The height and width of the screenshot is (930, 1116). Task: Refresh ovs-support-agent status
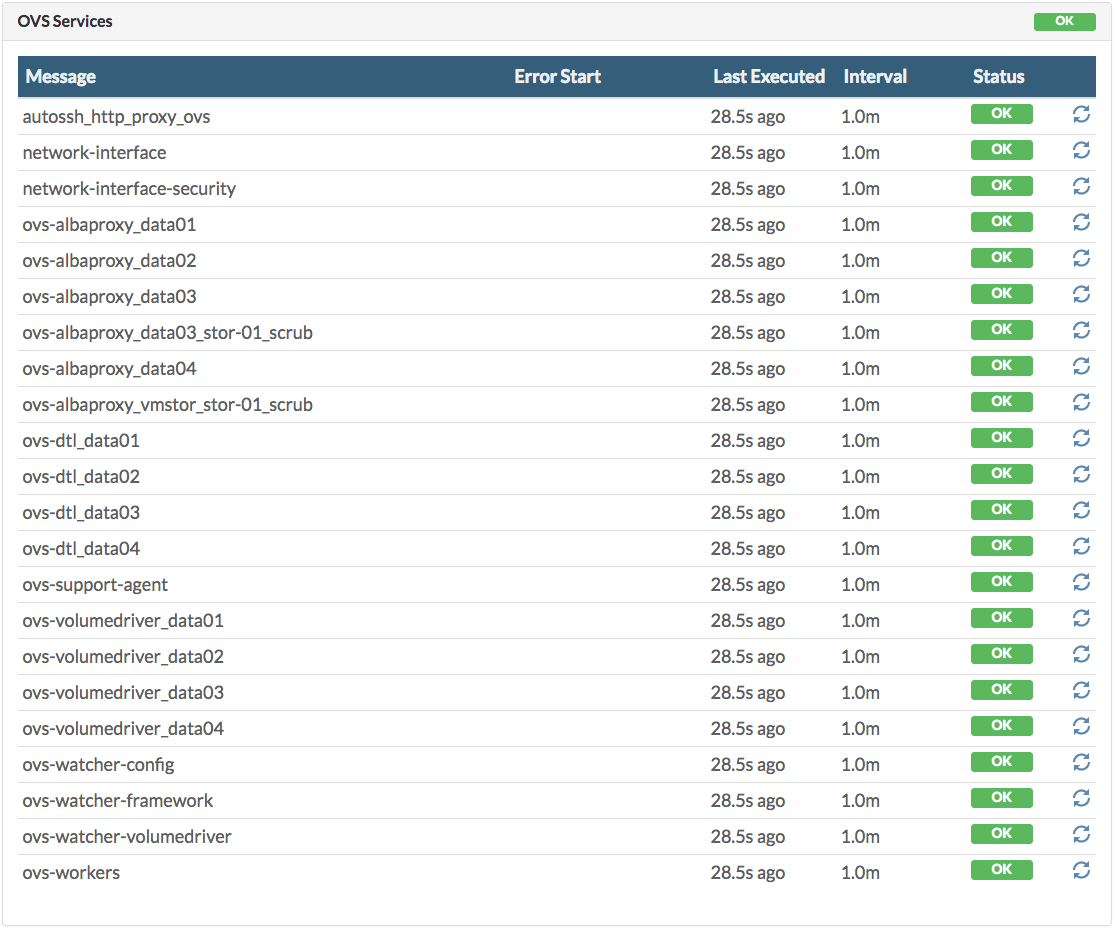tap(1080, 582)
